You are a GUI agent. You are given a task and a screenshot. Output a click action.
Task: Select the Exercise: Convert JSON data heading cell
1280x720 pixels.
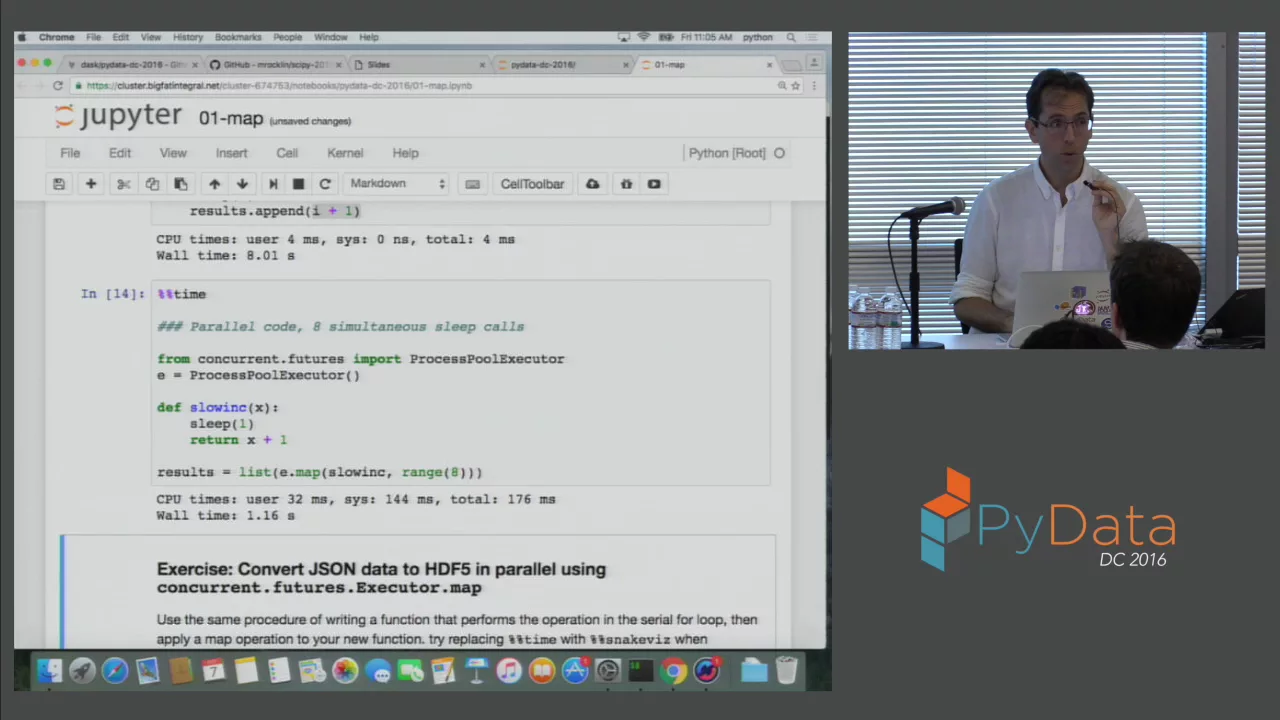(381, 578)
